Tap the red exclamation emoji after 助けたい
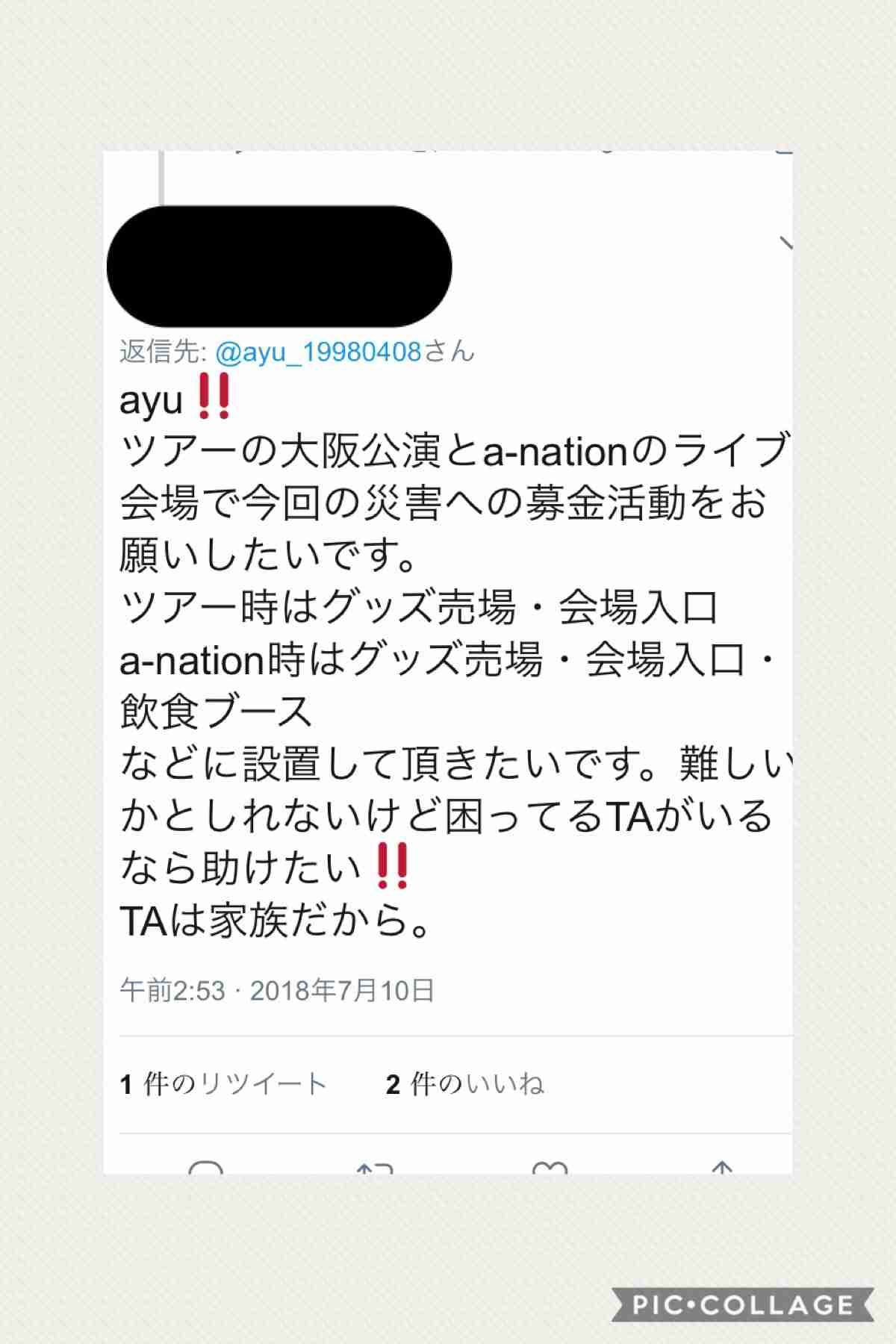 pos(393,866)
